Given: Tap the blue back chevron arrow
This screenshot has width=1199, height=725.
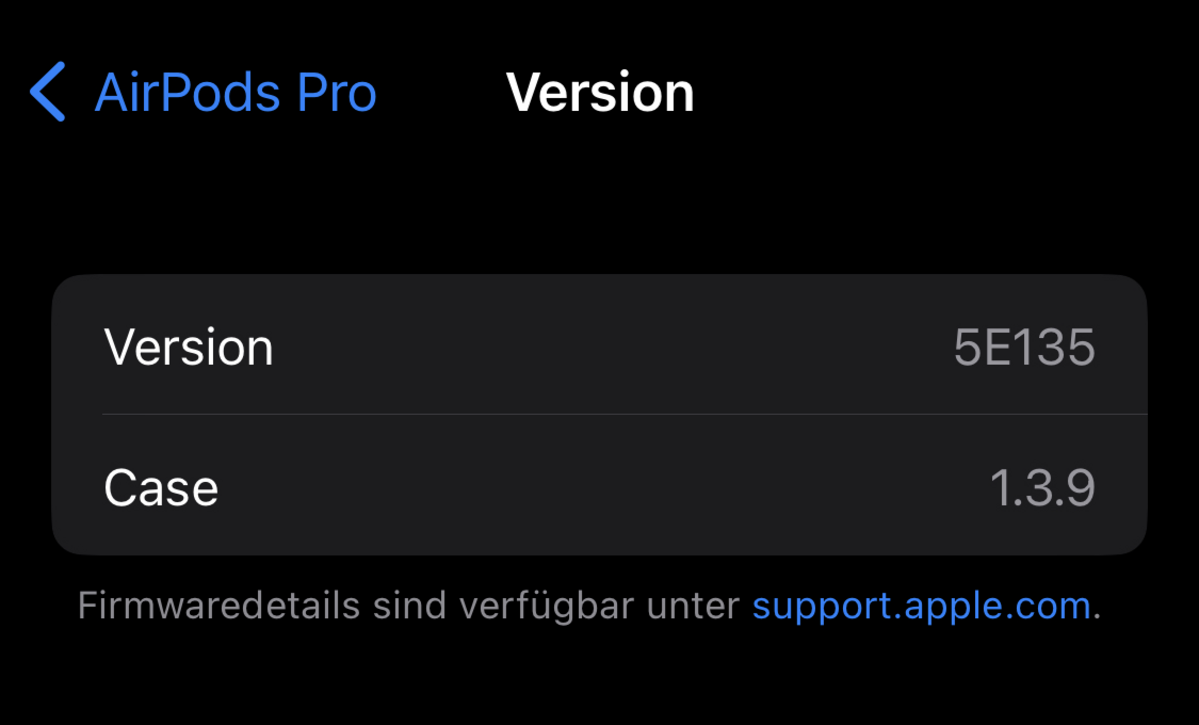Looking at the screenshot, I should point(47,92).
